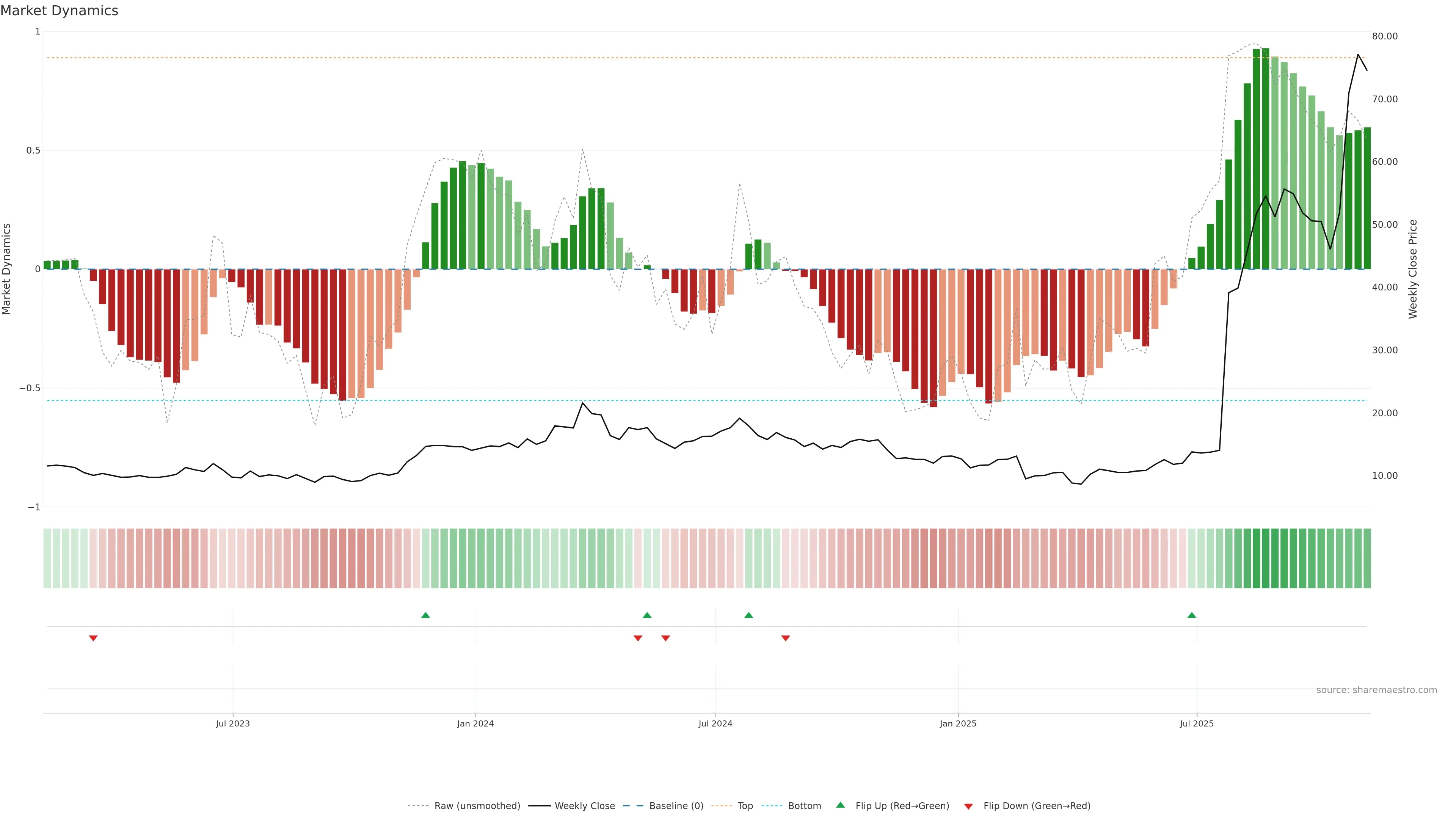Click the flip-up triangle near Jul 2025

1191,615
